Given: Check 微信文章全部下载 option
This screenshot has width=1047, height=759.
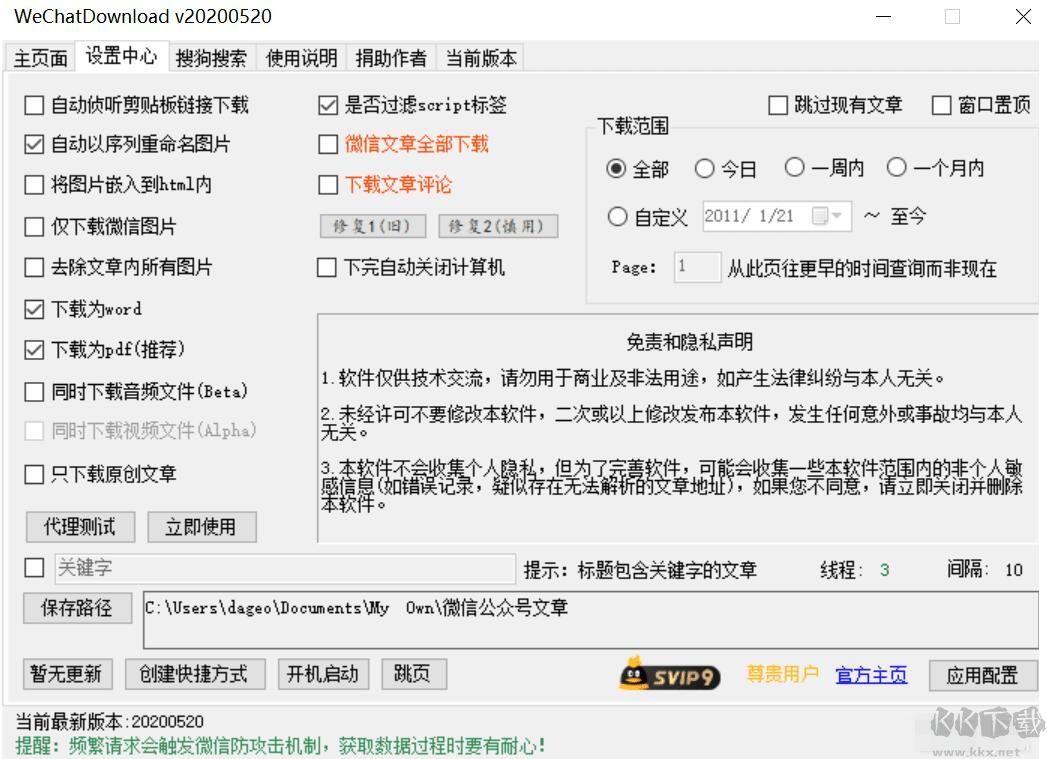Looking at the screenshot, I should pos(326,144).
